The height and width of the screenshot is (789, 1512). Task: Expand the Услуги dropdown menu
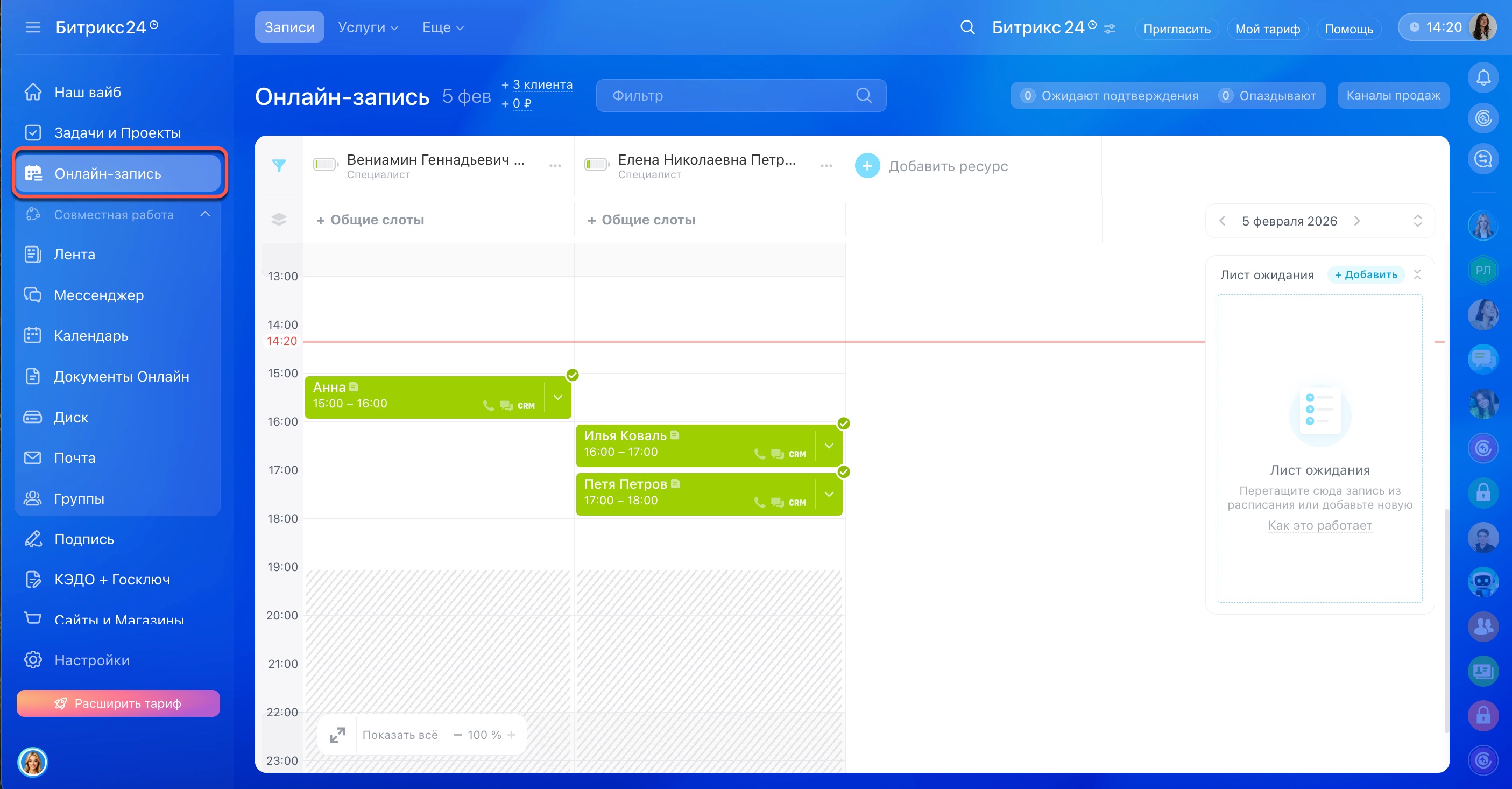[368, 27]
